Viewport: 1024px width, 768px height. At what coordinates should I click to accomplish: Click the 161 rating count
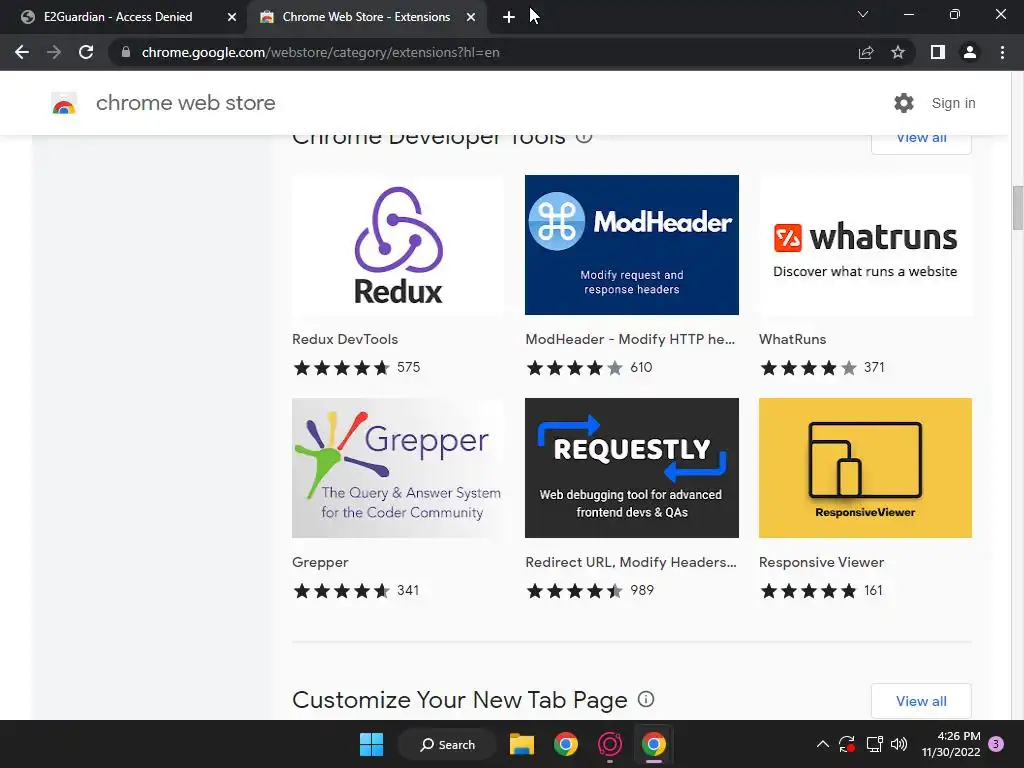(873, 590)
